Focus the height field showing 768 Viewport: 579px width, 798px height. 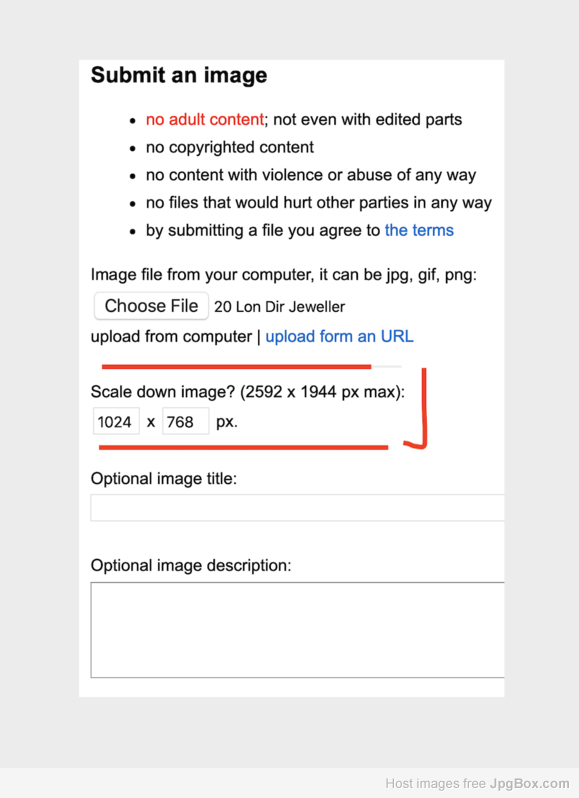pyautogui.click(x=185, y=421)
